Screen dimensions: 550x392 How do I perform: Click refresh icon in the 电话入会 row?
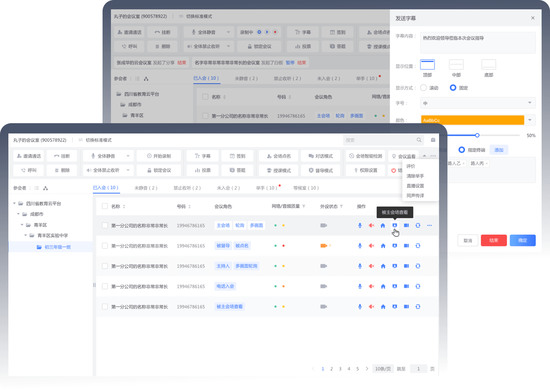418,286
